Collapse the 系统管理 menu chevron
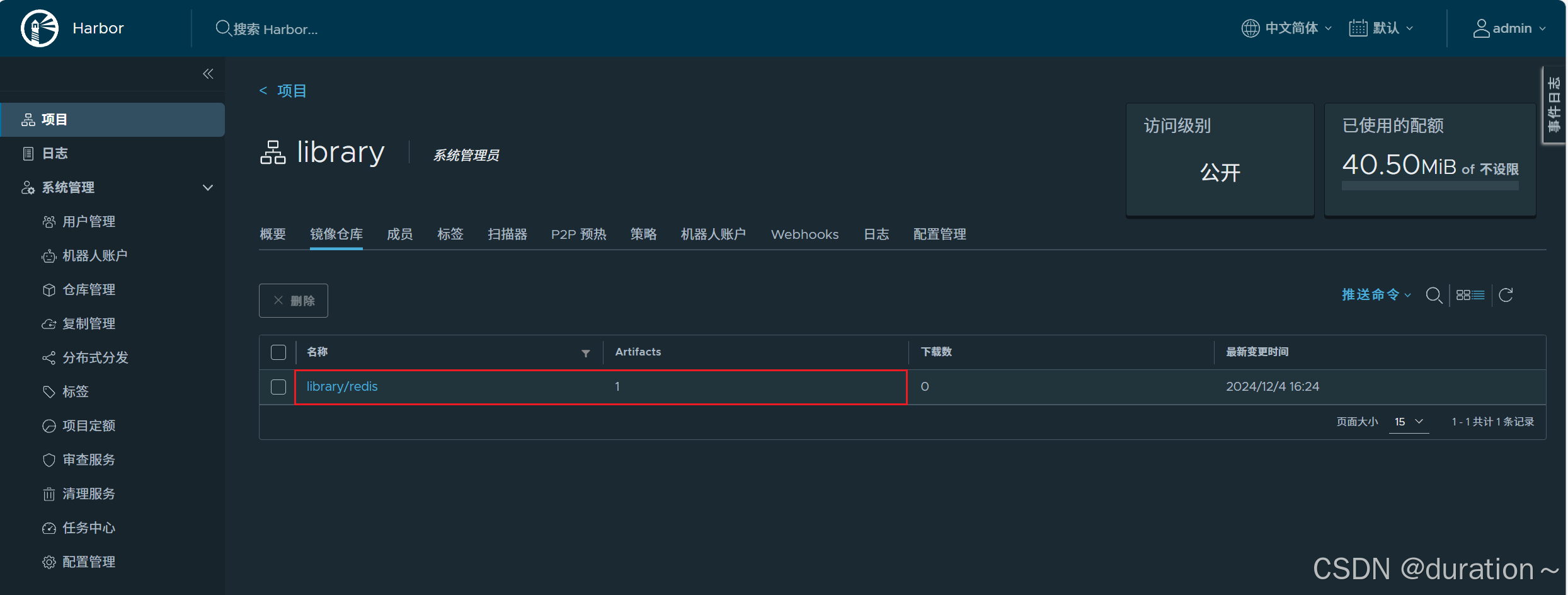Viewport: 1568px width, 595px height. coord(208,187)
